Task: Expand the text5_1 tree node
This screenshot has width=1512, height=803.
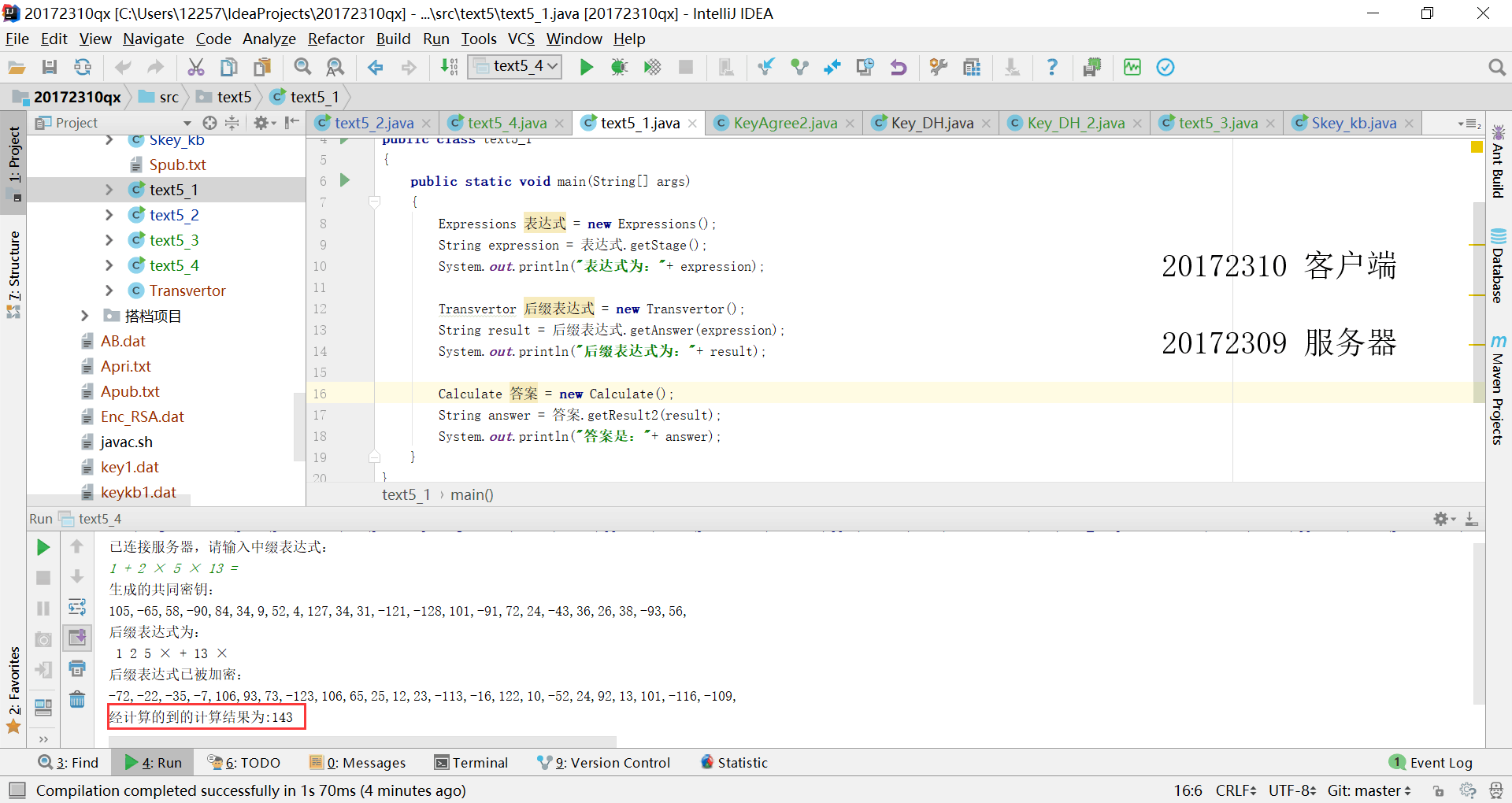Action: (109, 190)
